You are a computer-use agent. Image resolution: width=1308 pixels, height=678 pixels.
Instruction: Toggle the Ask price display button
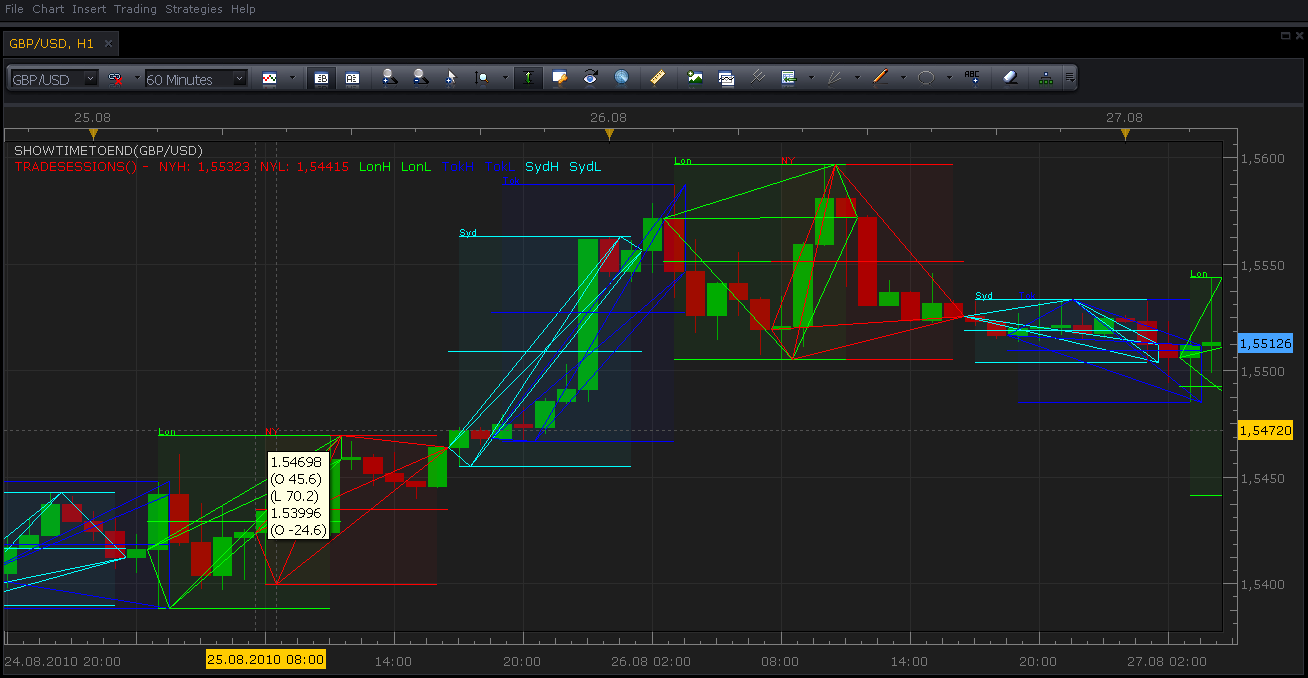(x=352, y=78)
